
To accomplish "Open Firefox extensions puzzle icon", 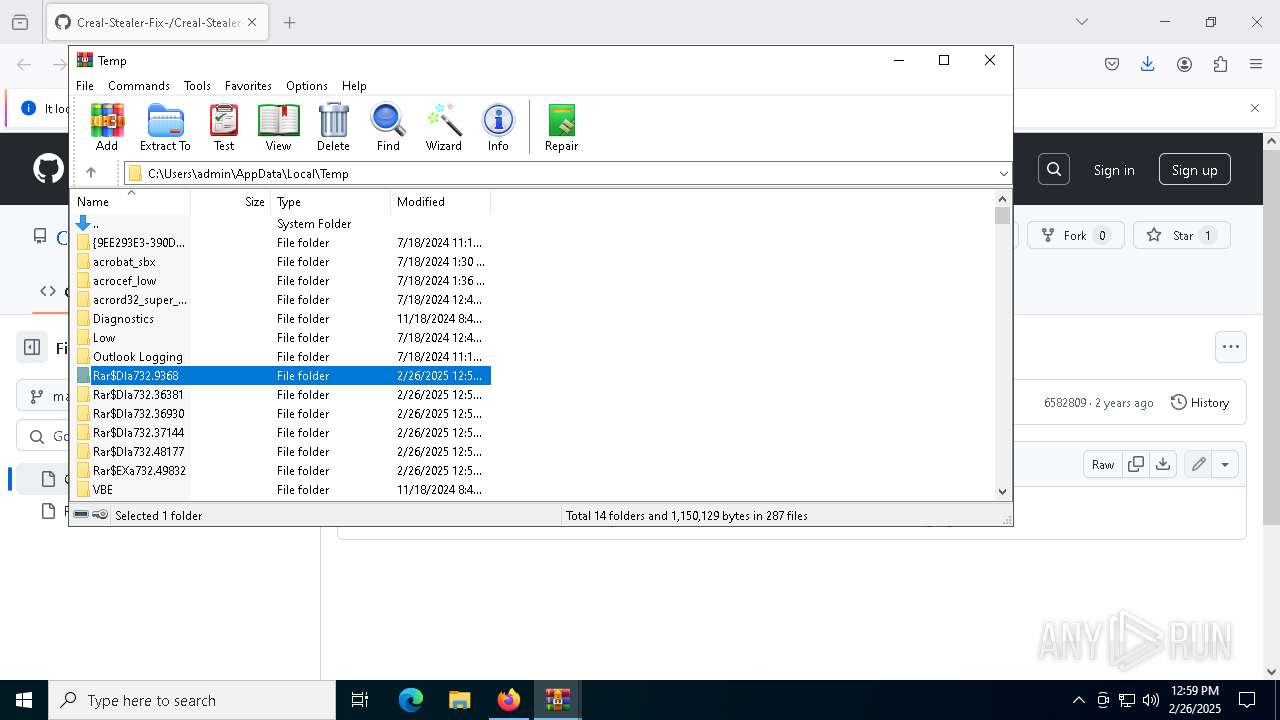I will coord(1220,64).
